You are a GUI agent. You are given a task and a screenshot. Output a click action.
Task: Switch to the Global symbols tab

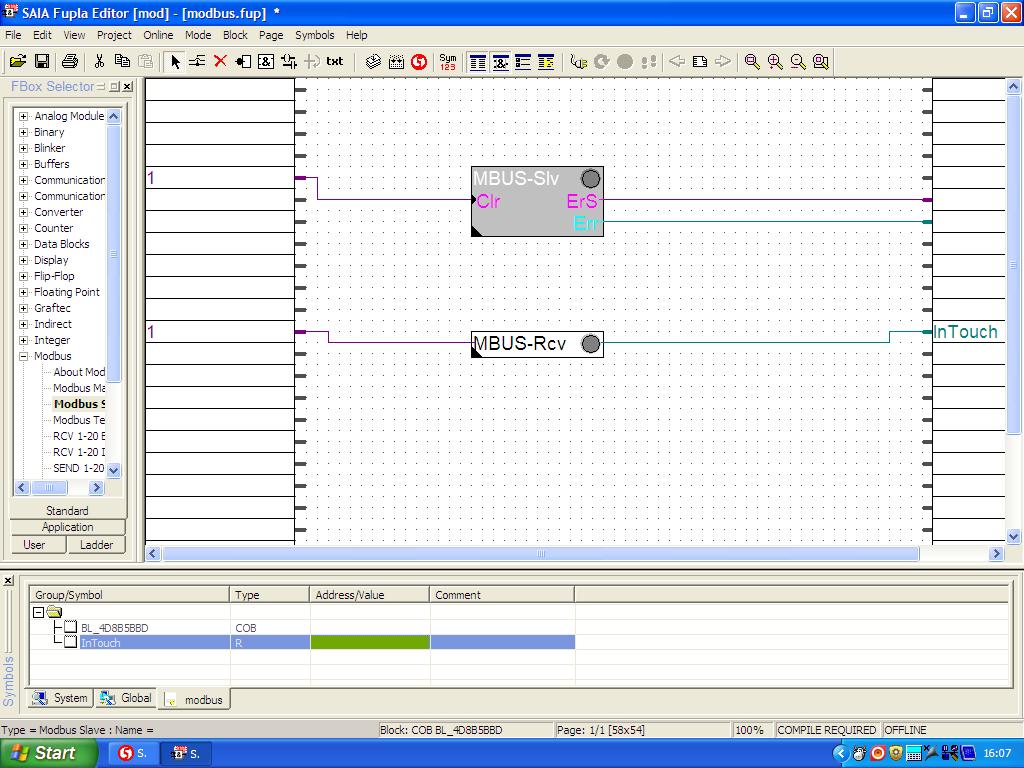point(126,698)
